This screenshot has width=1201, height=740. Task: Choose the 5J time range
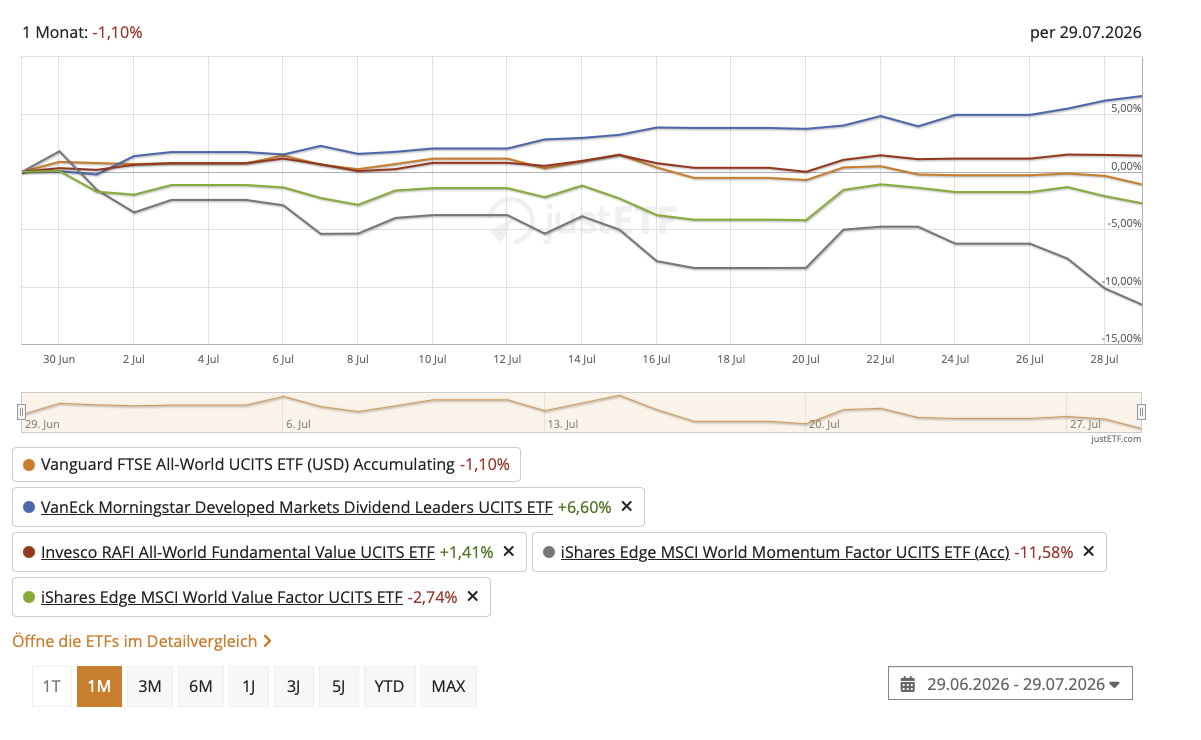point(338,686)
